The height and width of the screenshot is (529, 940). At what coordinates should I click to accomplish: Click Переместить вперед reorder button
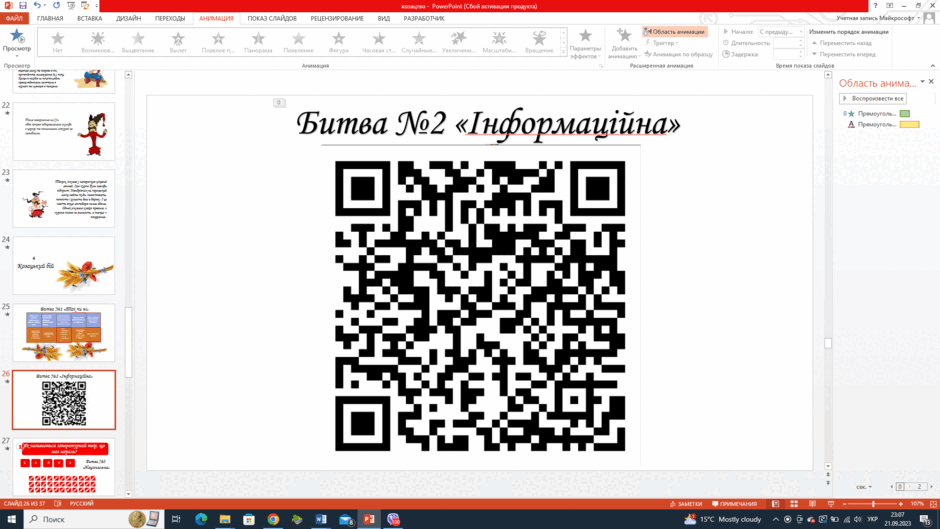coord(843,54)
